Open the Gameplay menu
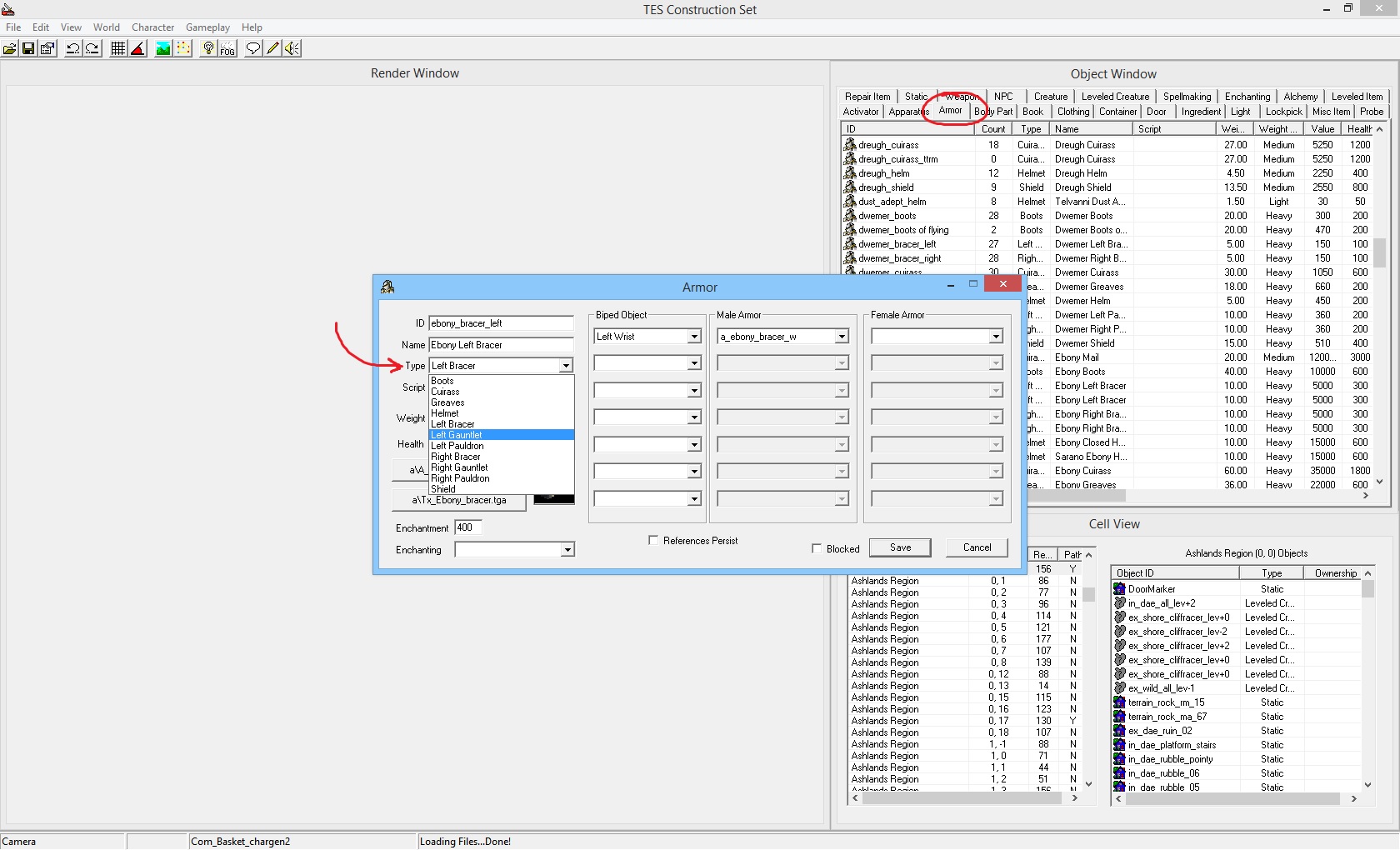Screen dimensions: 1400x850 tap(207, 27)
